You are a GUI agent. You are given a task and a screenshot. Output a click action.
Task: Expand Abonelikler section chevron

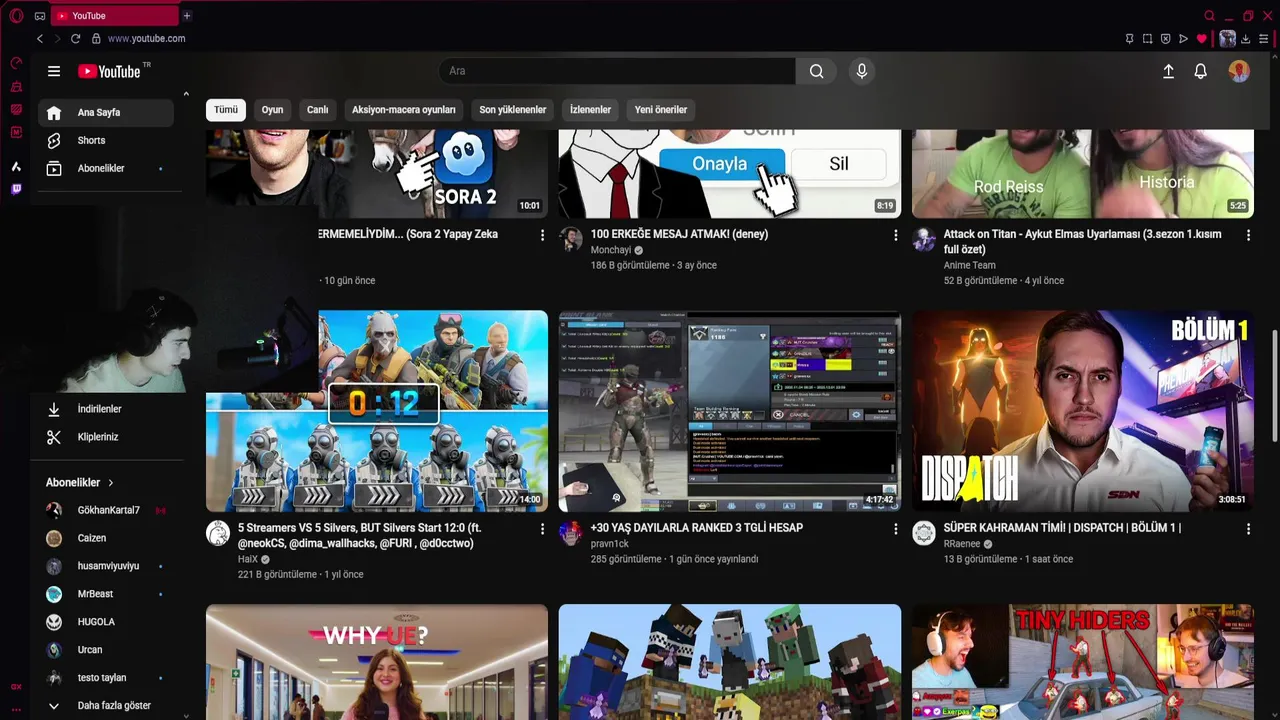click(x=110, y=482)
